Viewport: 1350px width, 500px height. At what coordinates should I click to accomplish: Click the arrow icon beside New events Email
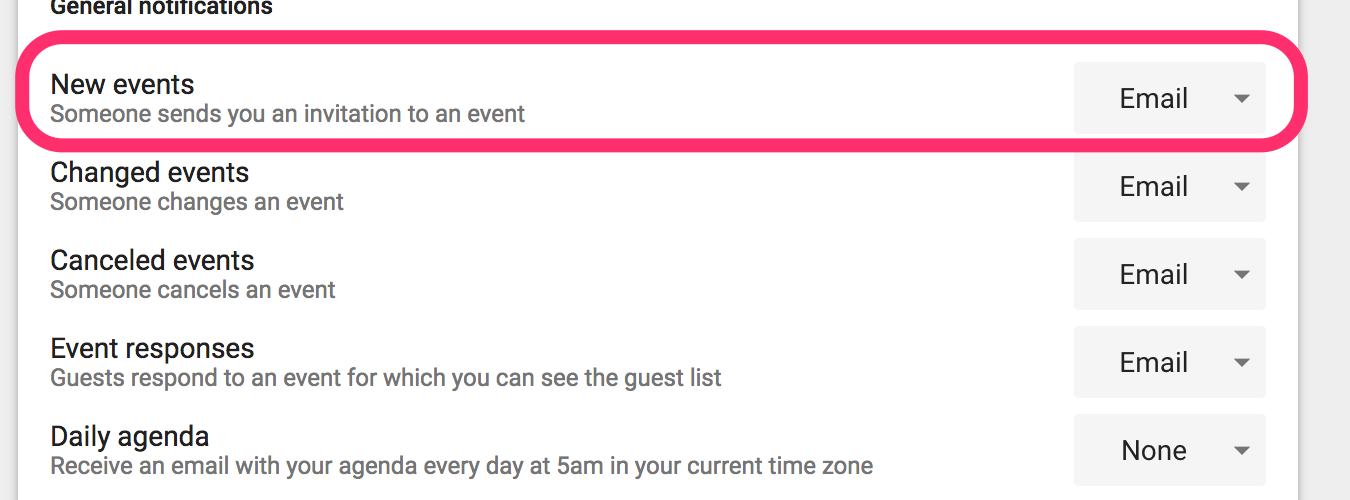click(x=1242, y=99)
